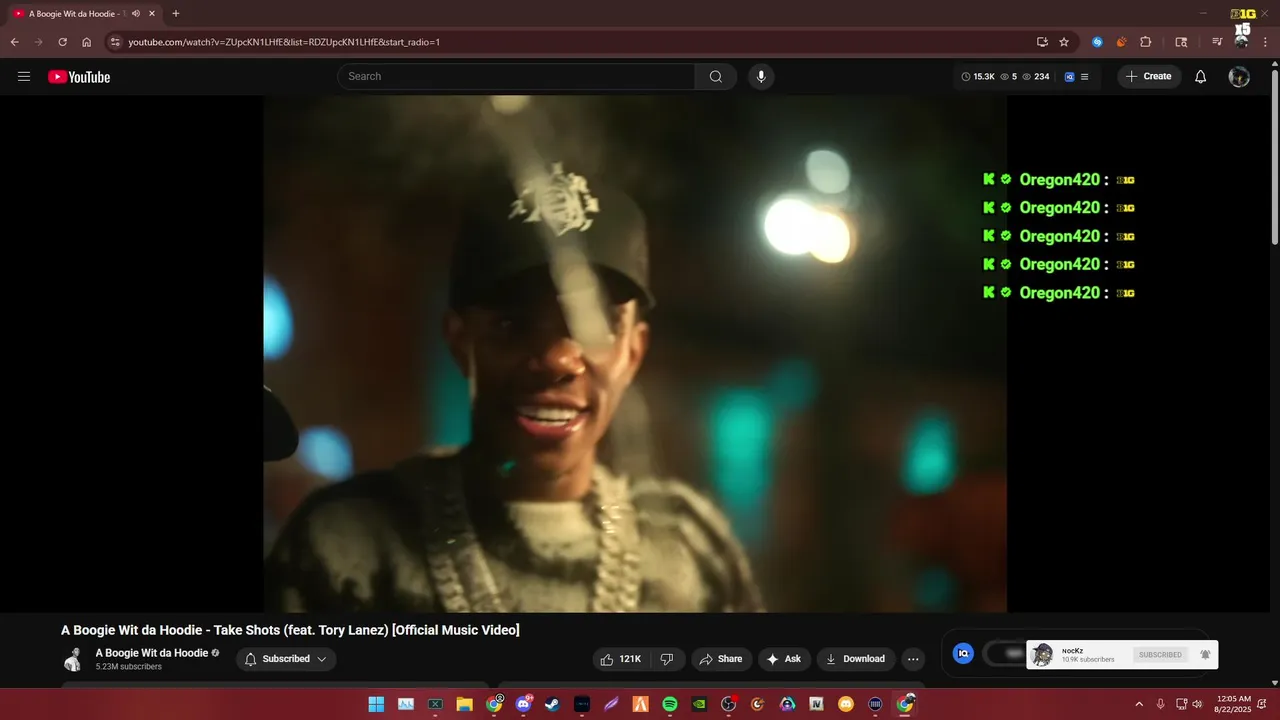Open Steam from the taskbar
This screenshot has height=720, width=1280.
[552, 704]
